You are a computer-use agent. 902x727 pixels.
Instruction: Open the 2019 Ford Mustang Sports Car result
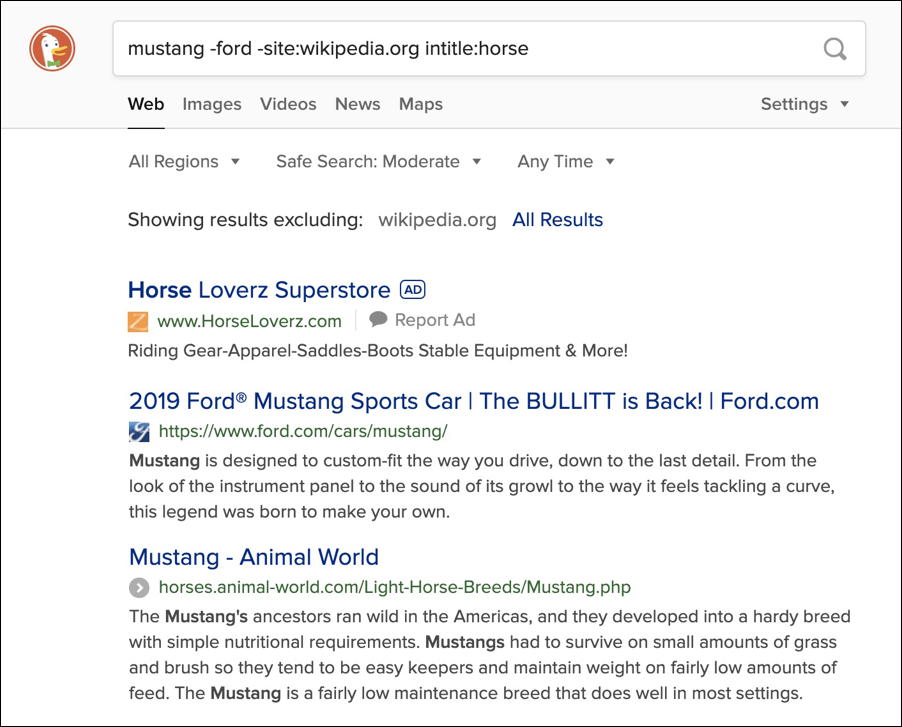[474, 401]
